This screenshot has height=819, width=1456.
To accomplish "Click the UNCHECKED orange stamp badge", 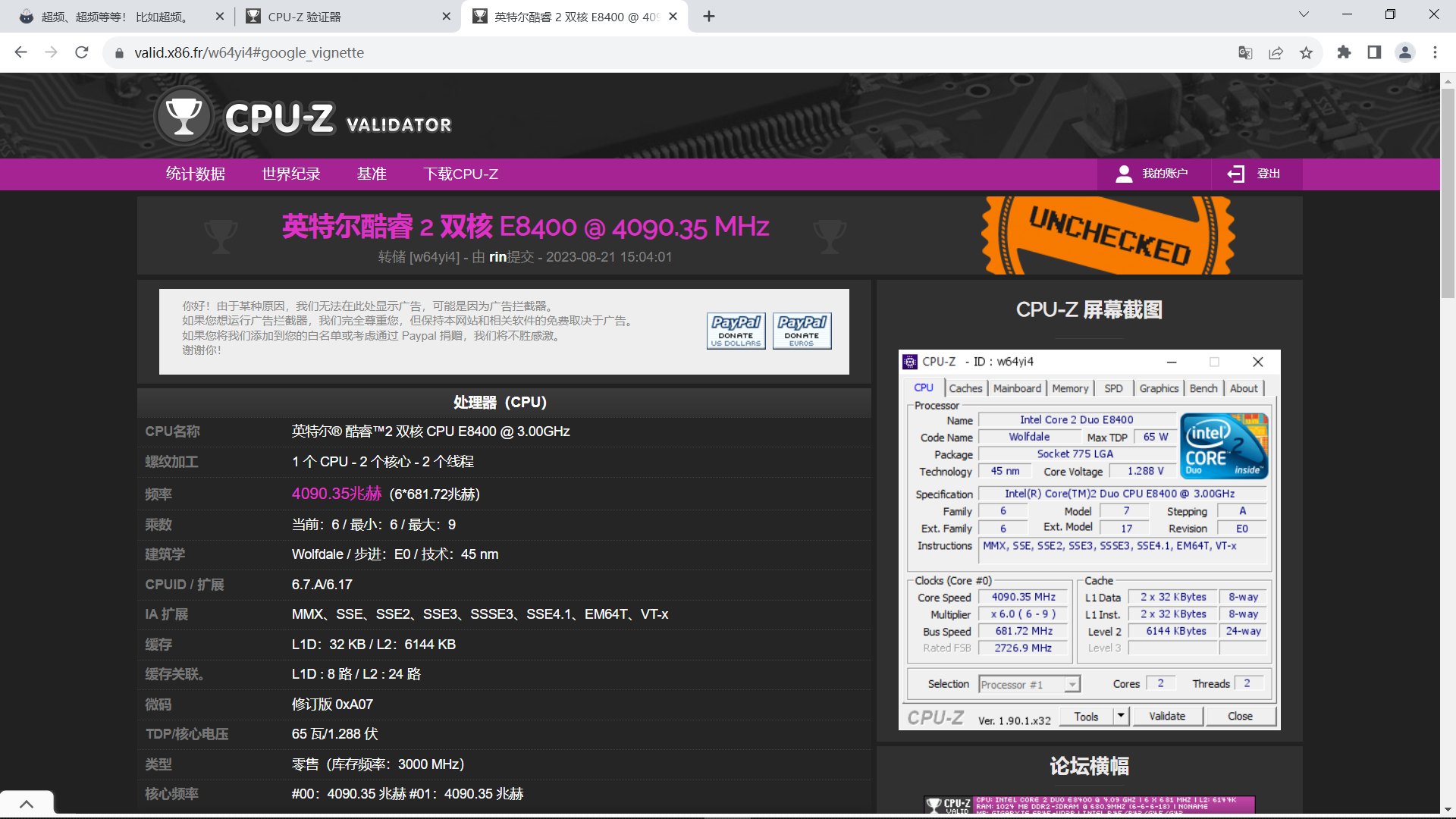I will (x=1108, y=236).
